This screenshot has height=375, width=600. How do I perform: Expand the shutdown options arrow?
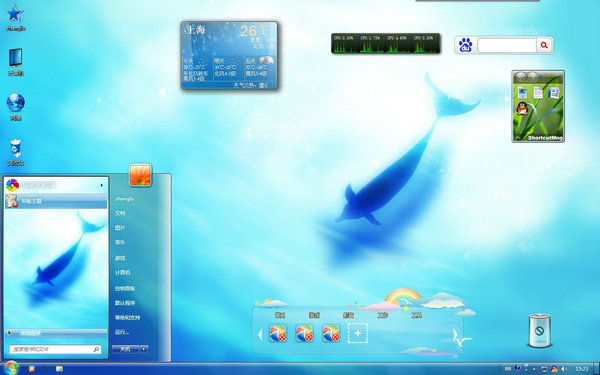144,349
